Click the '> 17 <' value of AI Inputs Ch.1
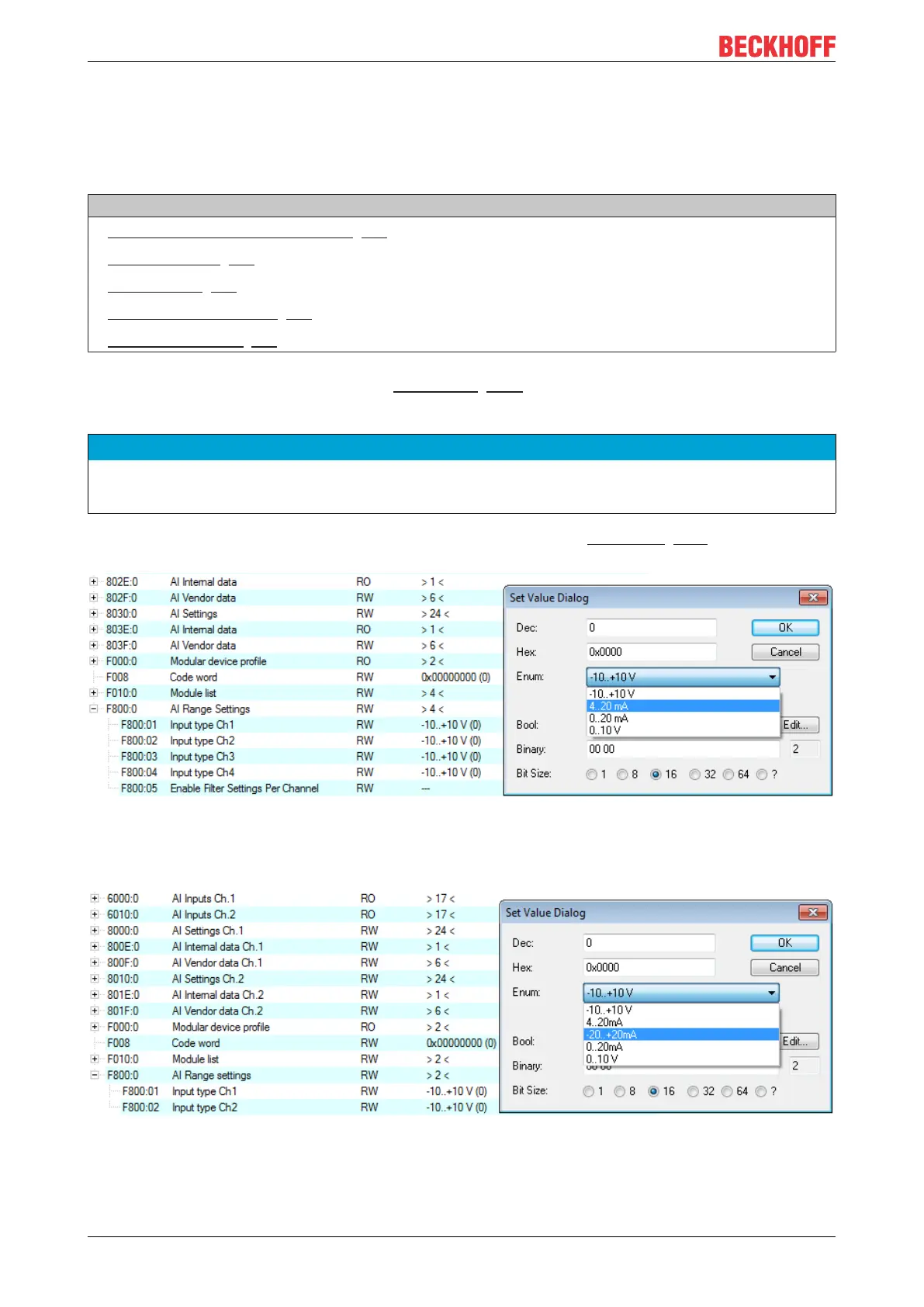Viewport: 924px width, 1307px height. pos(441,899)
